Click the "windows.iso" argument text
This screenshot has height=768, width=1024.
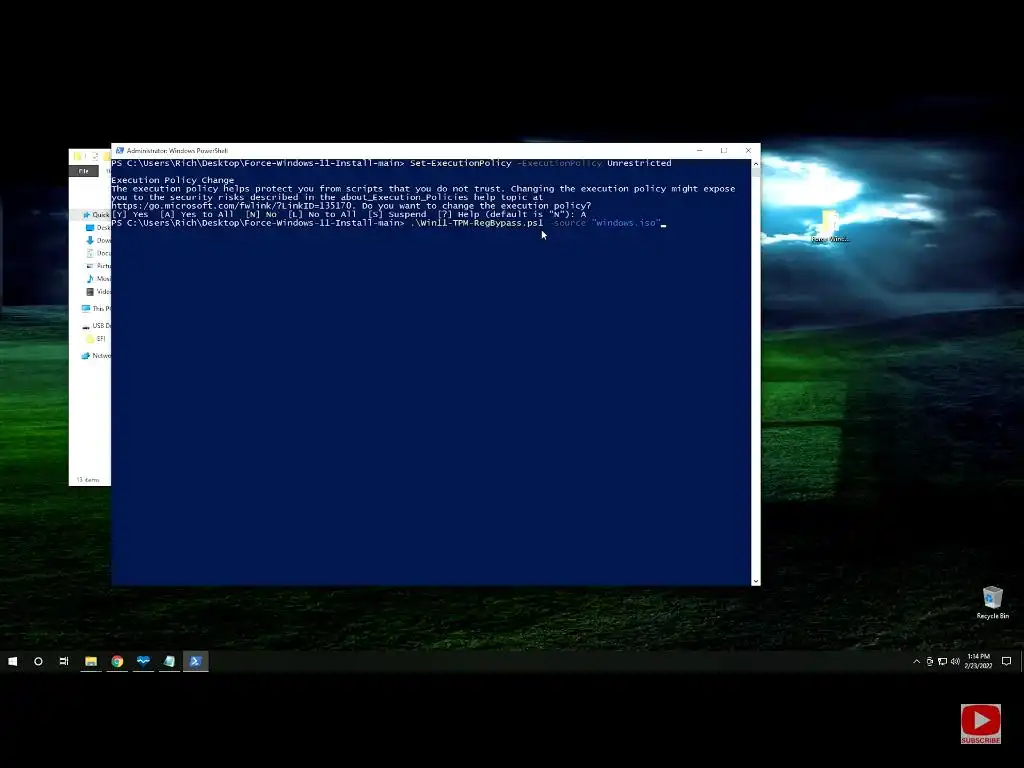tap(626, 223)
